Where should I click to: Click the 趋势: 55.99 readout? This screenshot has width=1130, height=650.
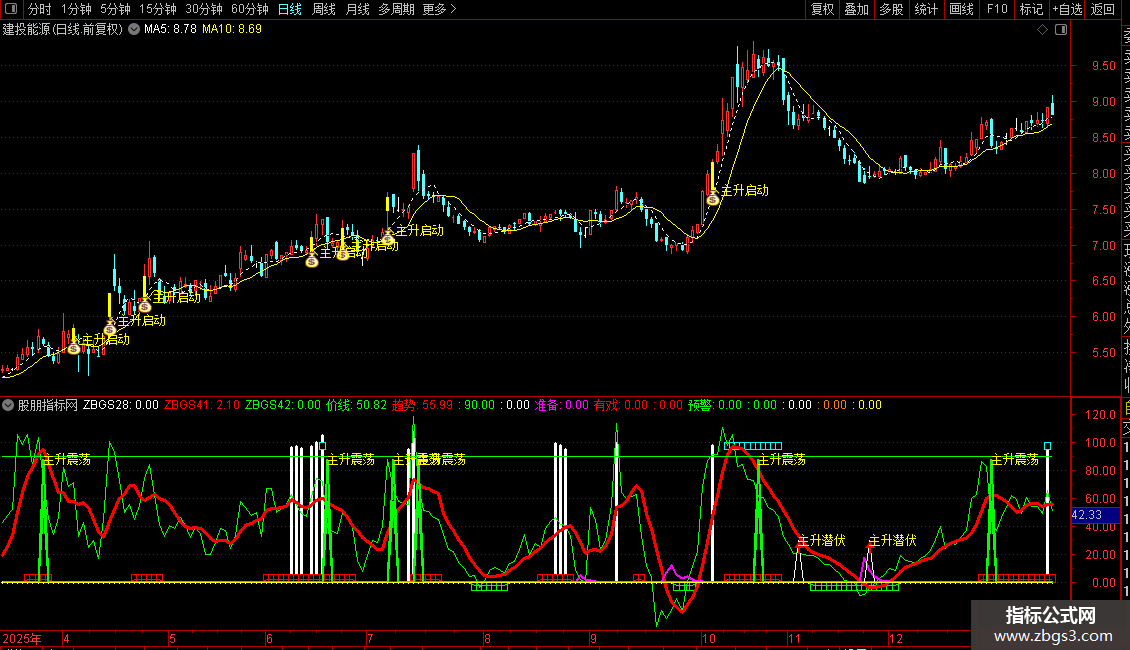[422, 405]
